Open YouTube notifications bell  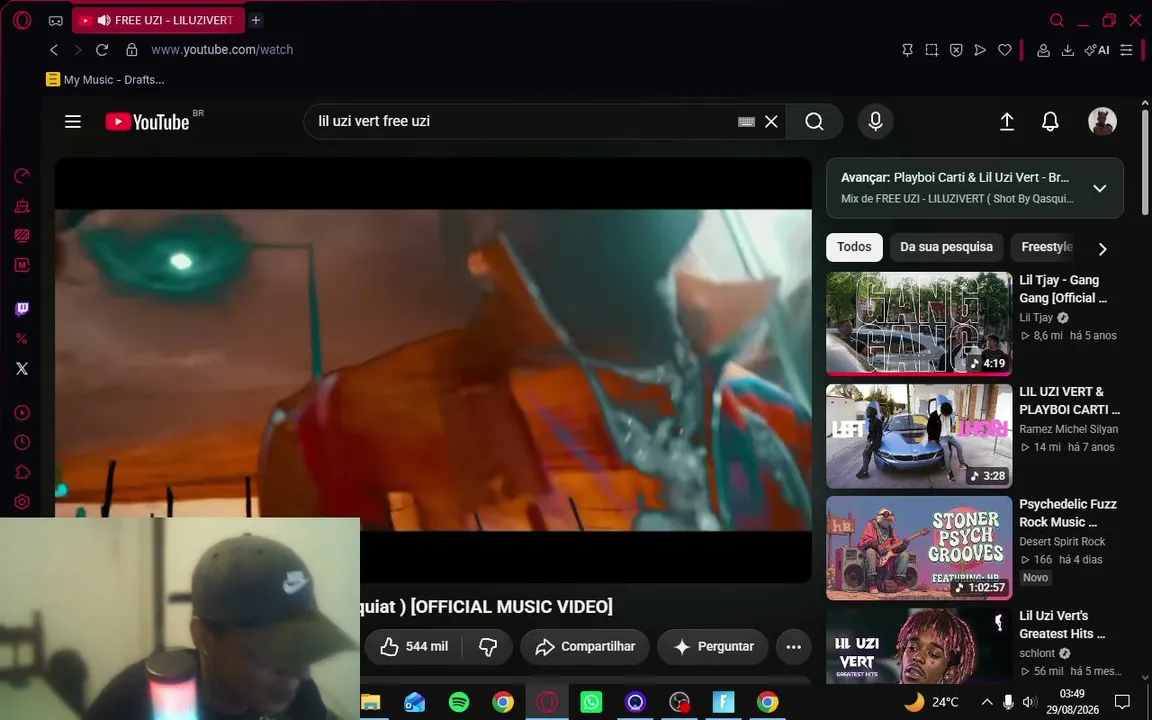pos(1051,121)
